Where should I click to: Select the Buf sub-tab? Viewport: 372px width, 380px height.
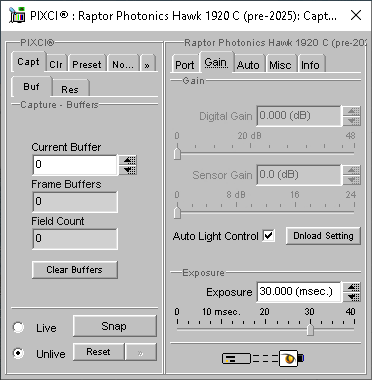point(32,87)
